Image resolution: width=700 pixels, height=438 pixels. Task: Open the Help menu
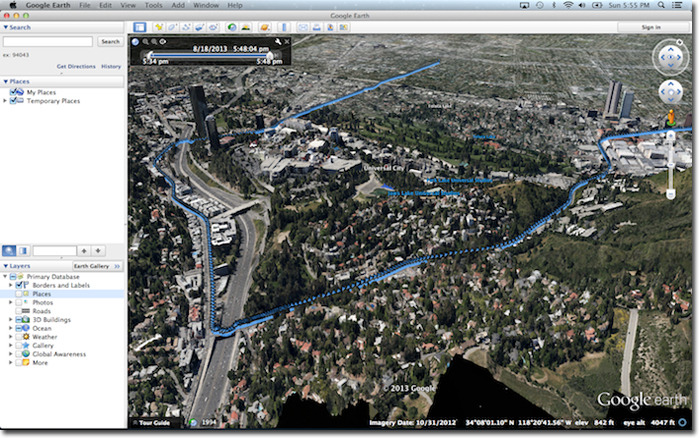(x=235, y=5)
